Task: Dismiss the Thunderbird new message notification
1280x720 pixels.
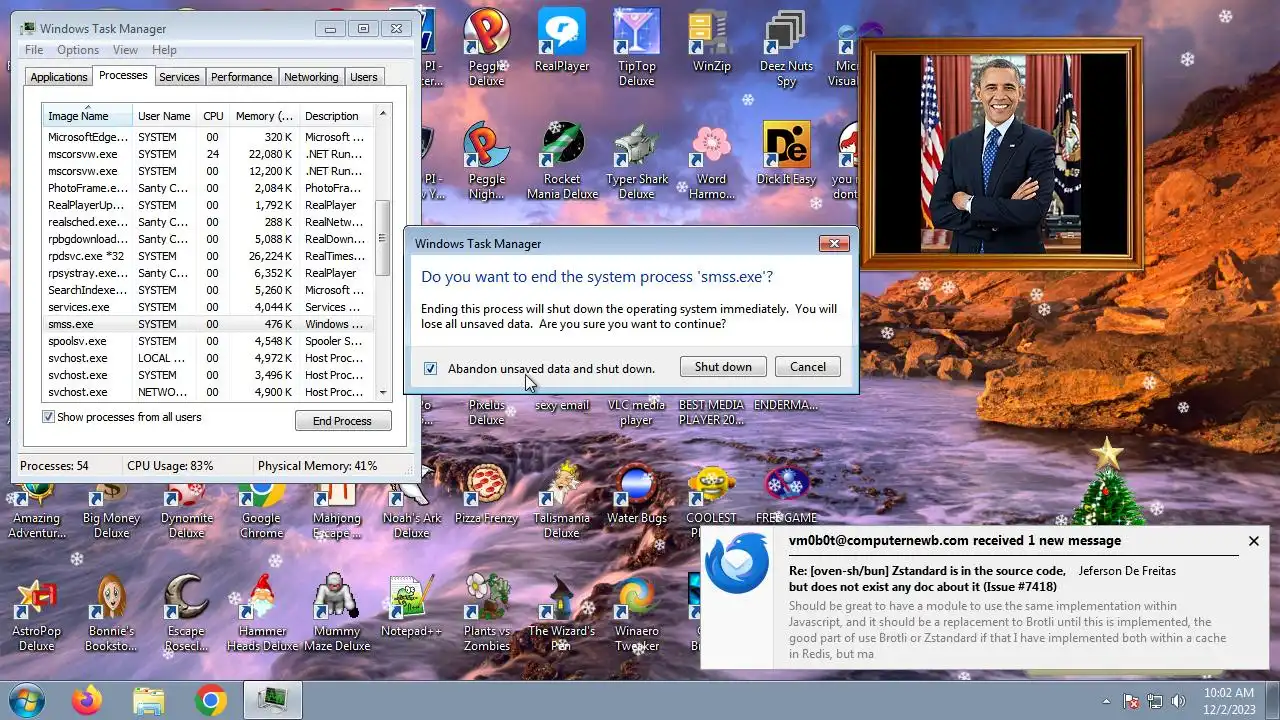Action: coord(1253,541)
